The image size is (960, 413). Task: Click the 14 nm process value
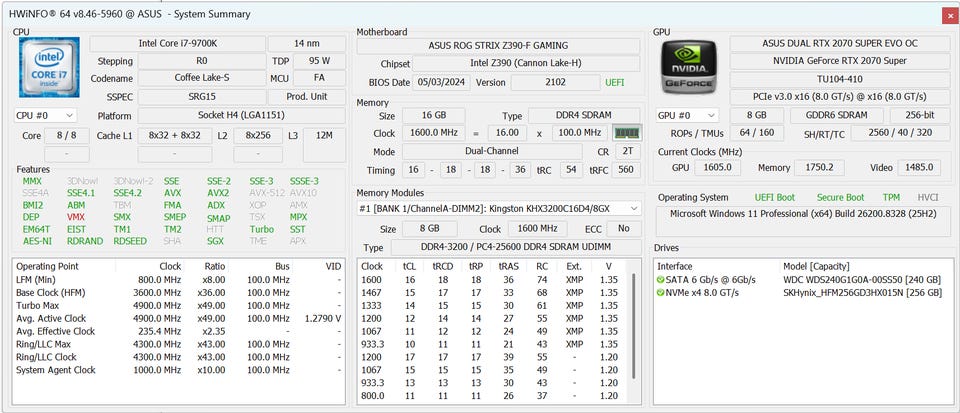(307, 43)
